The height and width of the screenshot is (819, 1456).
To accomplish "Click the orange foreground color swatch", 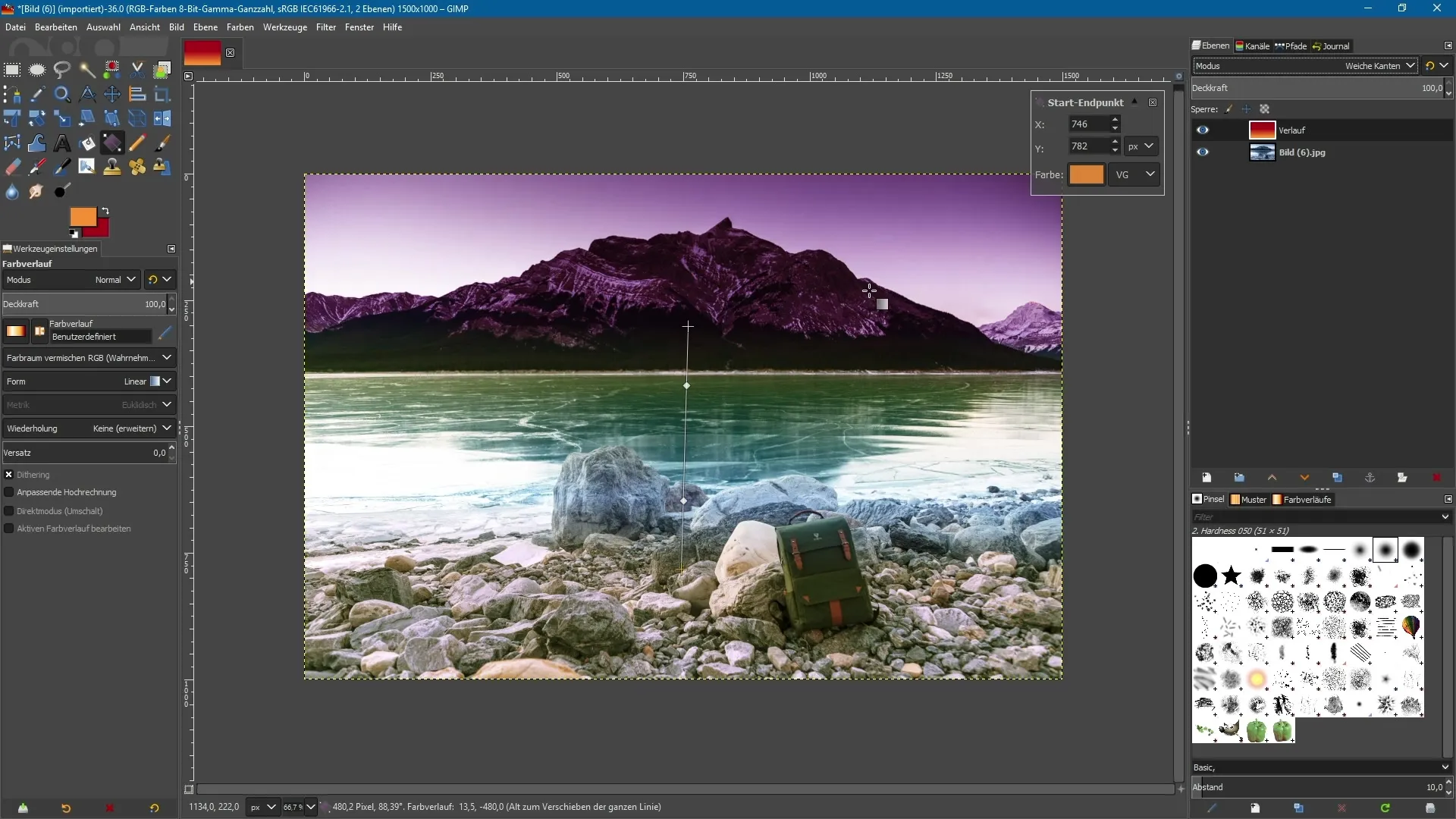I will [82, 217].
